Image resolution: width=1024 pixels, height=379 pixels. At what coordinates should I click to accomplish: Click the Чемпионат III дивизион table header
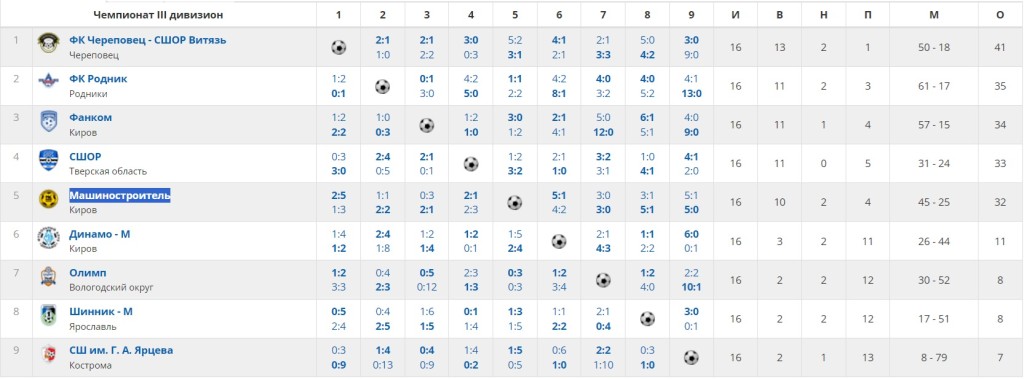pyautogui.click(x=158, y=14)
